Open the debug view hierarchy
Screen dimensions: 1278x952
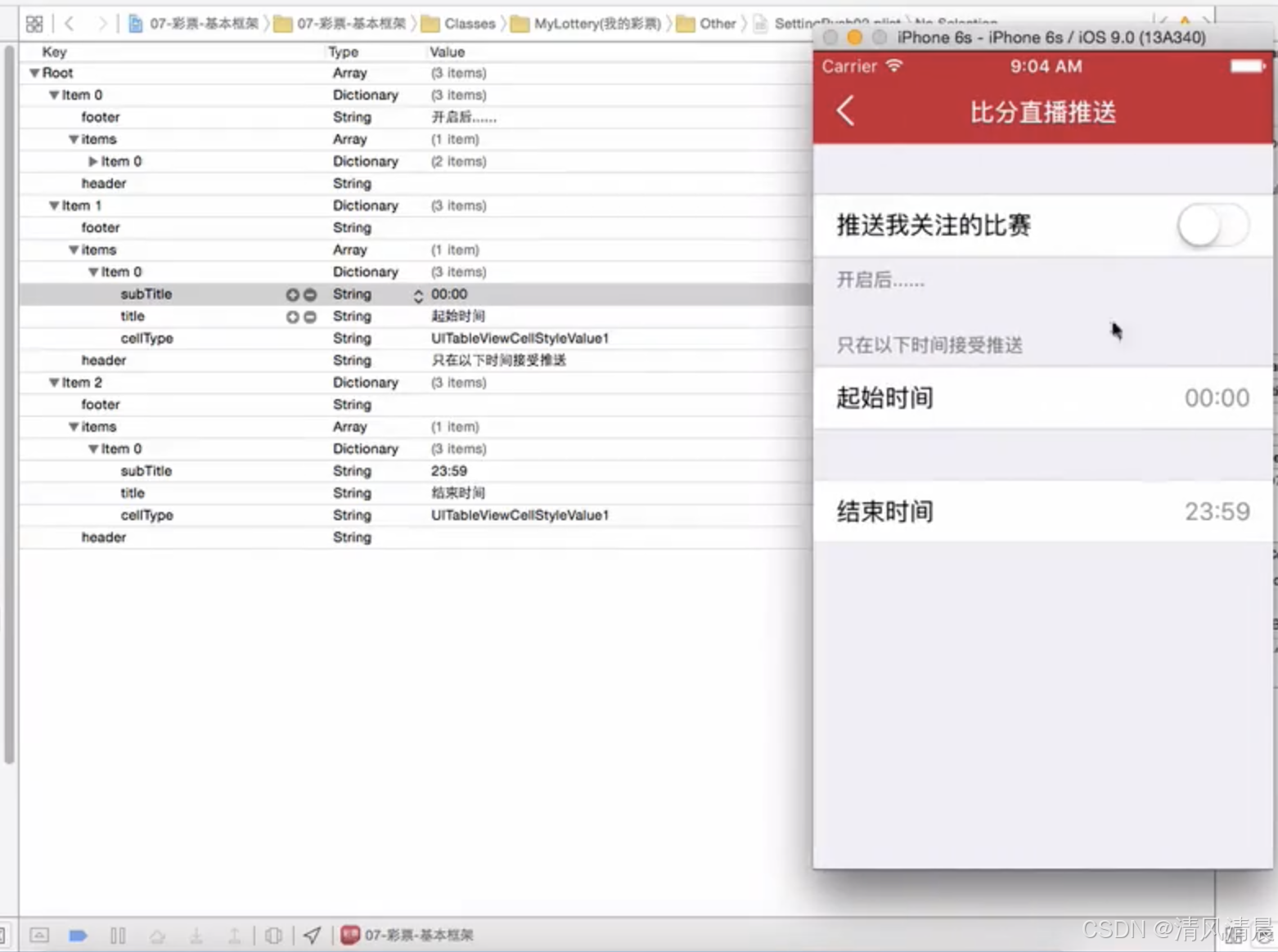click(x=273, y=935)
